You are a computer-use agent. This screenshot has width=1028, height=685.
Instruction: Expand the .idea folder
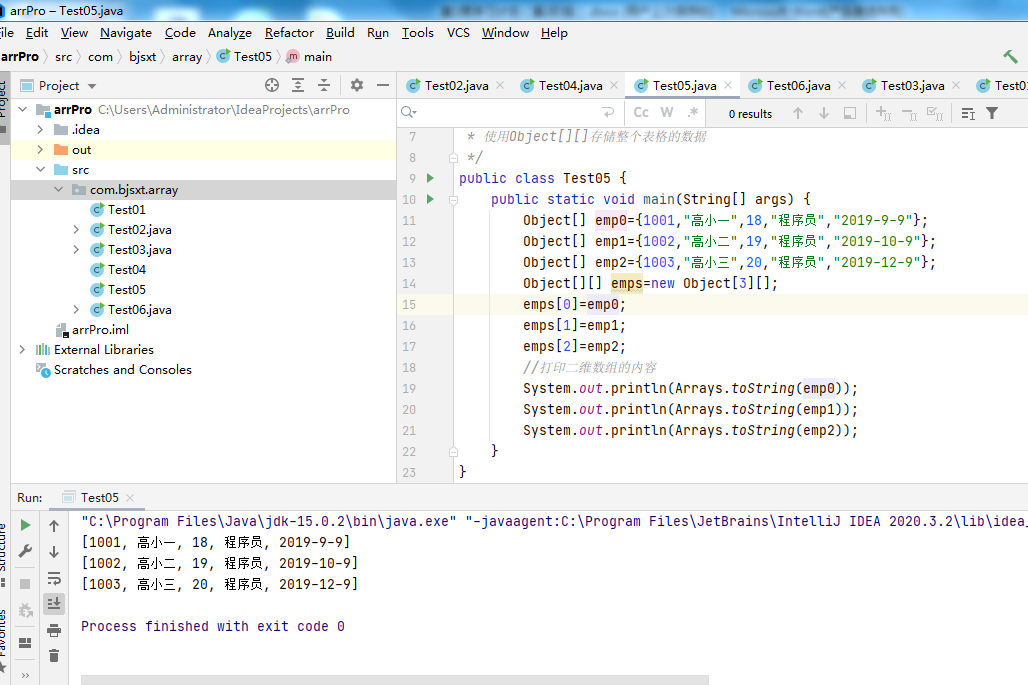pyautogui.click(x=40, y=130)
